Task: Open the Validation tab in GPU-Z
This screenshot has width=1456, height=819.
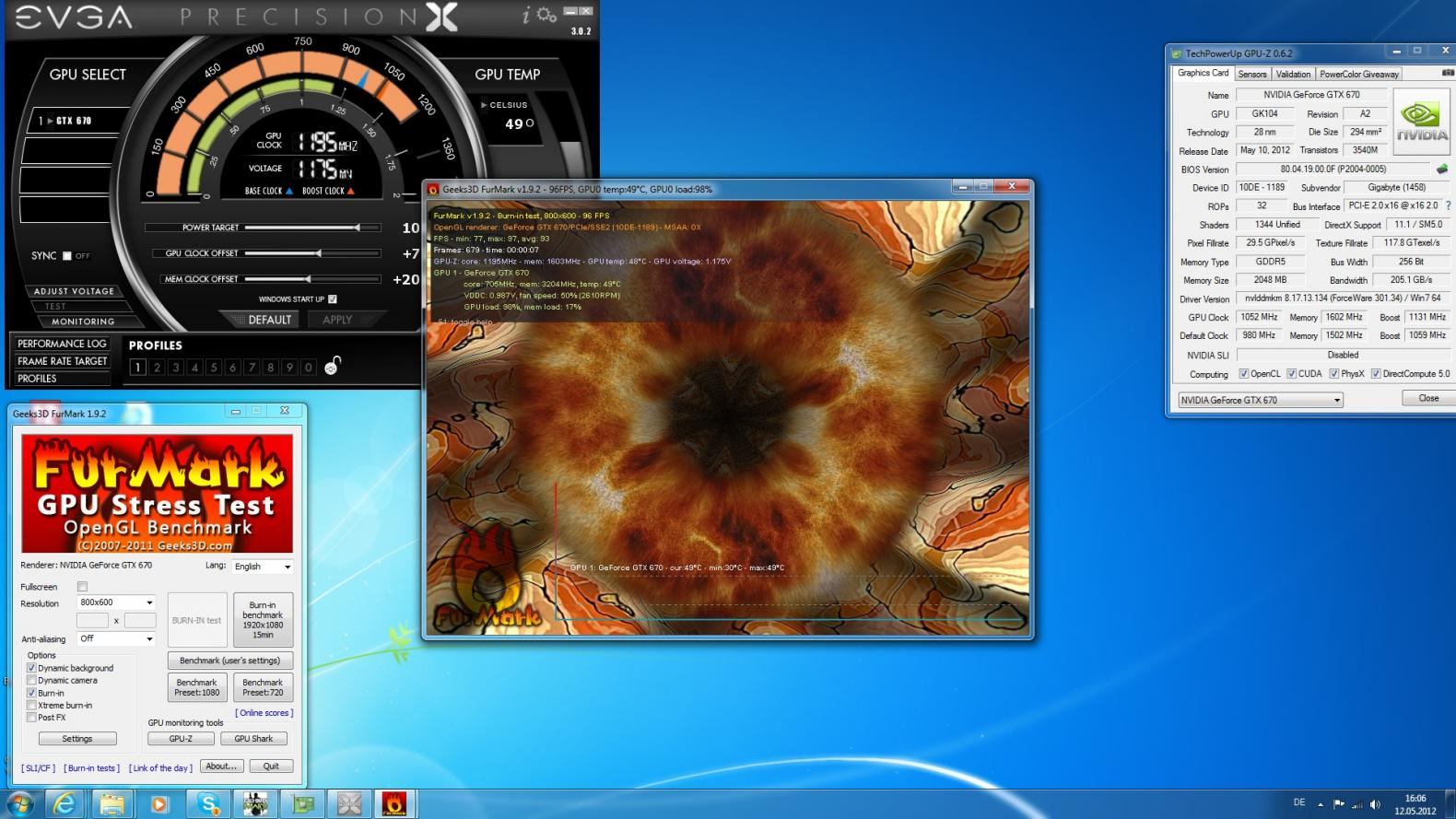Action: coord(1292,74)
